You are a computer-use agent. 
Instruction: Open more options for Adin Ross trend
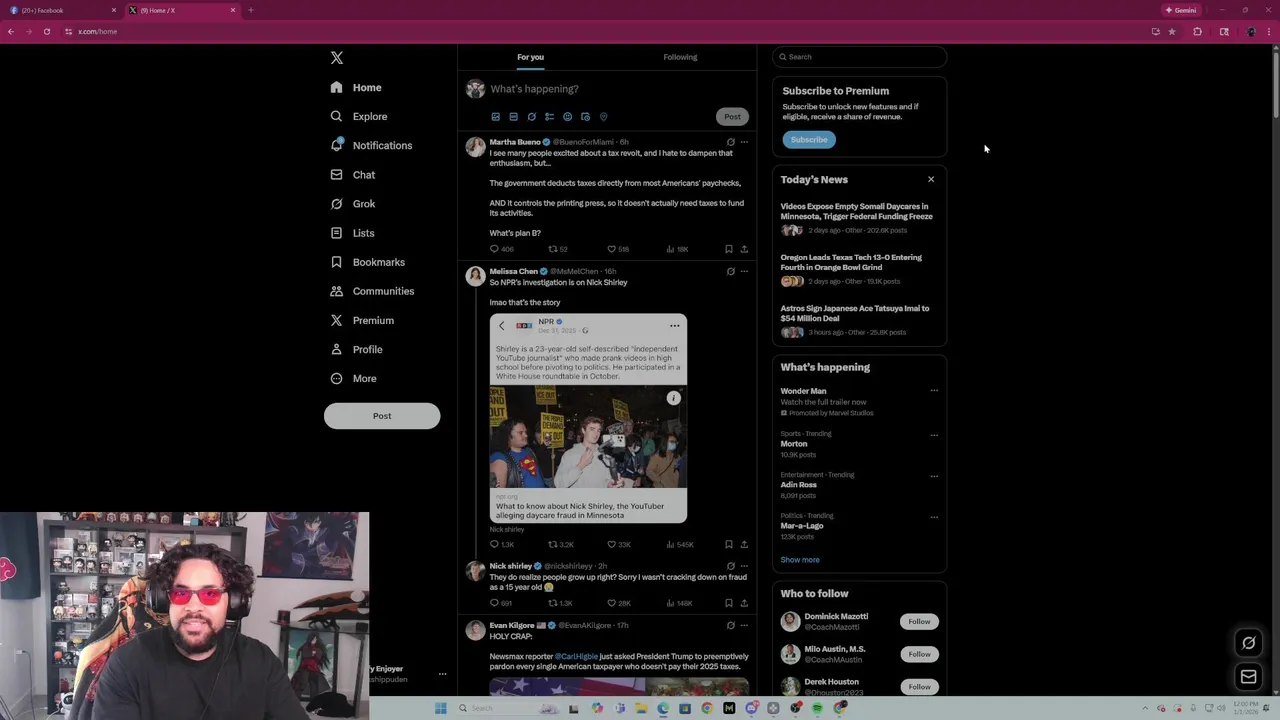tap(934, 476)
